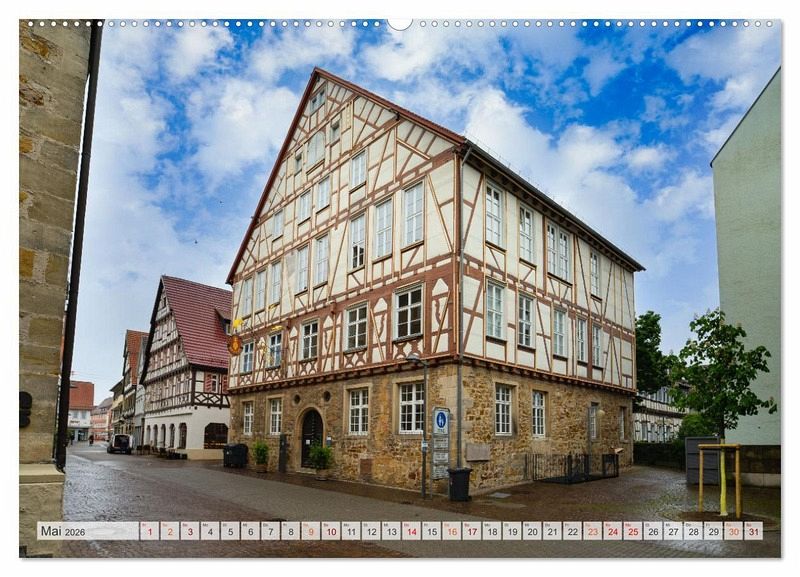The height and width of the screenshot is (577, 800).
Task: Select day 24 in the calendar strip
Action: point(613,531)
